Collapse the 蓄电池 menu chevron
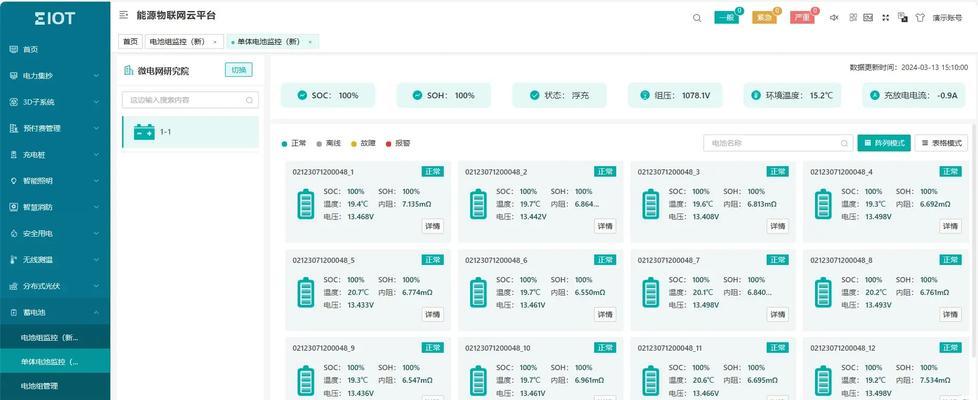The height and width of the screenshot is (400, 978). [x=96, y=312]
